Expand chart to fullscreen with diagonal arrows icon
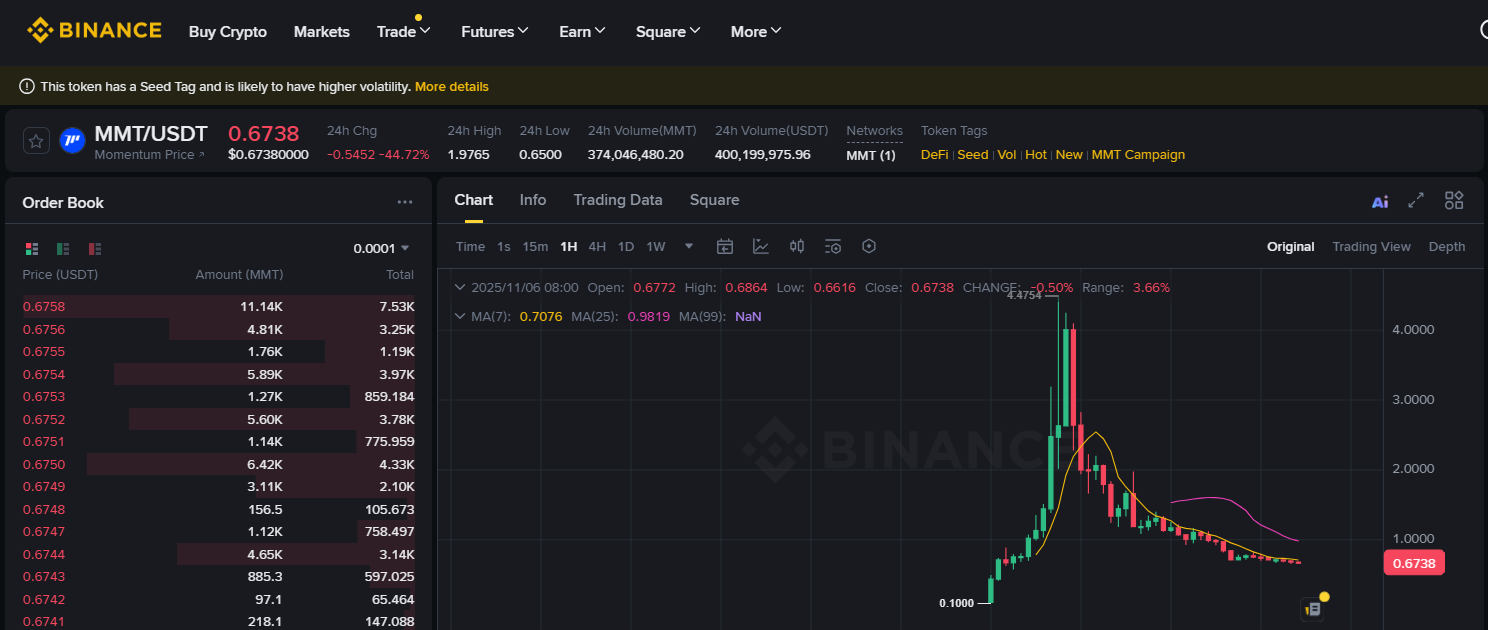The image size is (1488, 630). (x=1416, y=201)
